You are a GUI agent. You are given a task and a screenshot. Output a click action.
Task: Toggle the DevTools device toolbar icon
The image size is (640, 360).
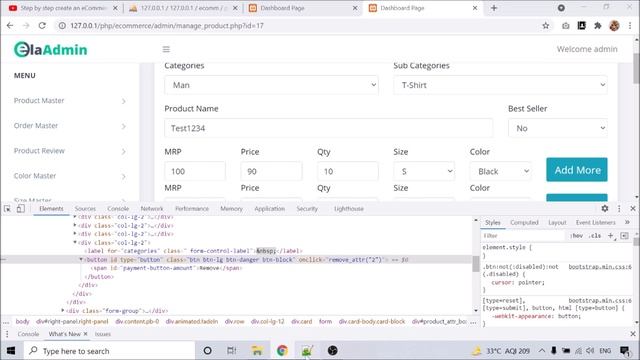tap(21, 209)
